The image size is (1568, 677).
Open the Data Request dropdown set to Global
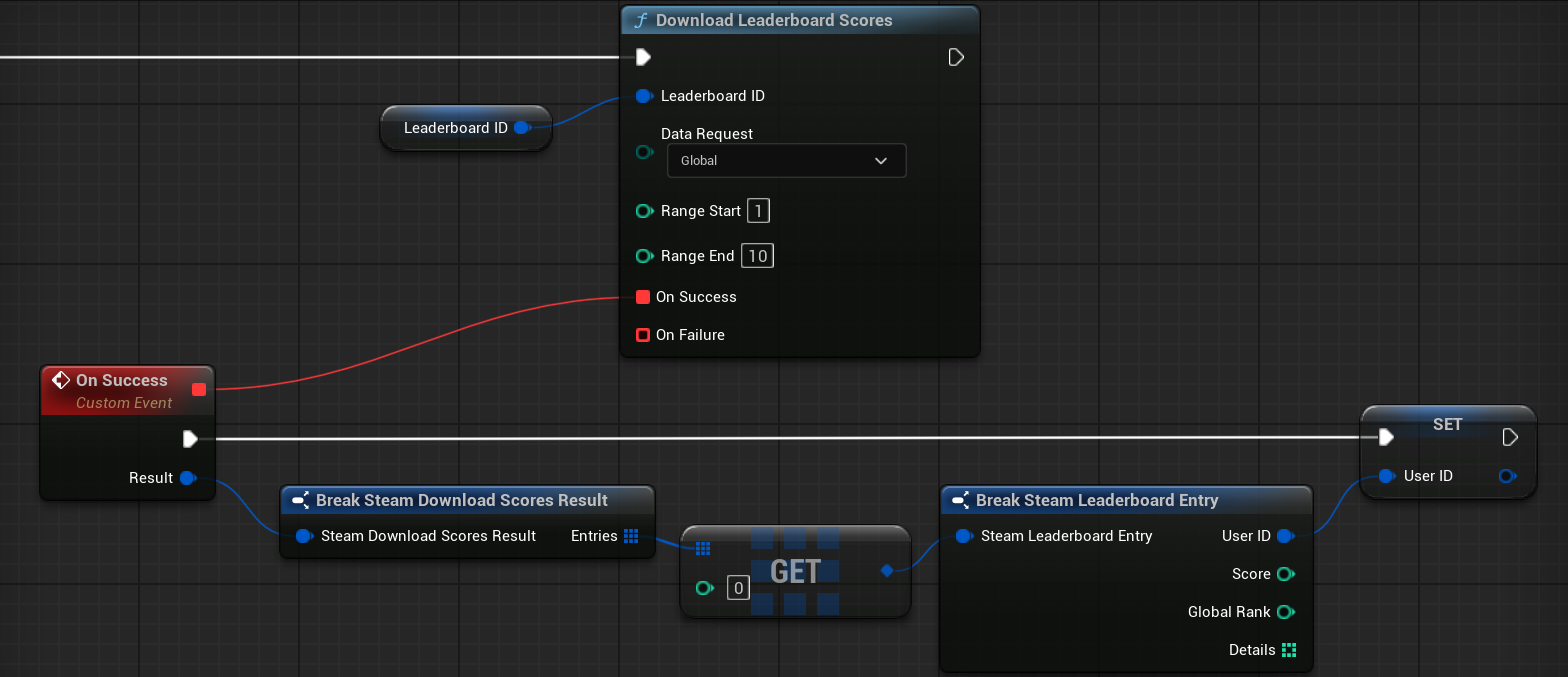(786, 161)
